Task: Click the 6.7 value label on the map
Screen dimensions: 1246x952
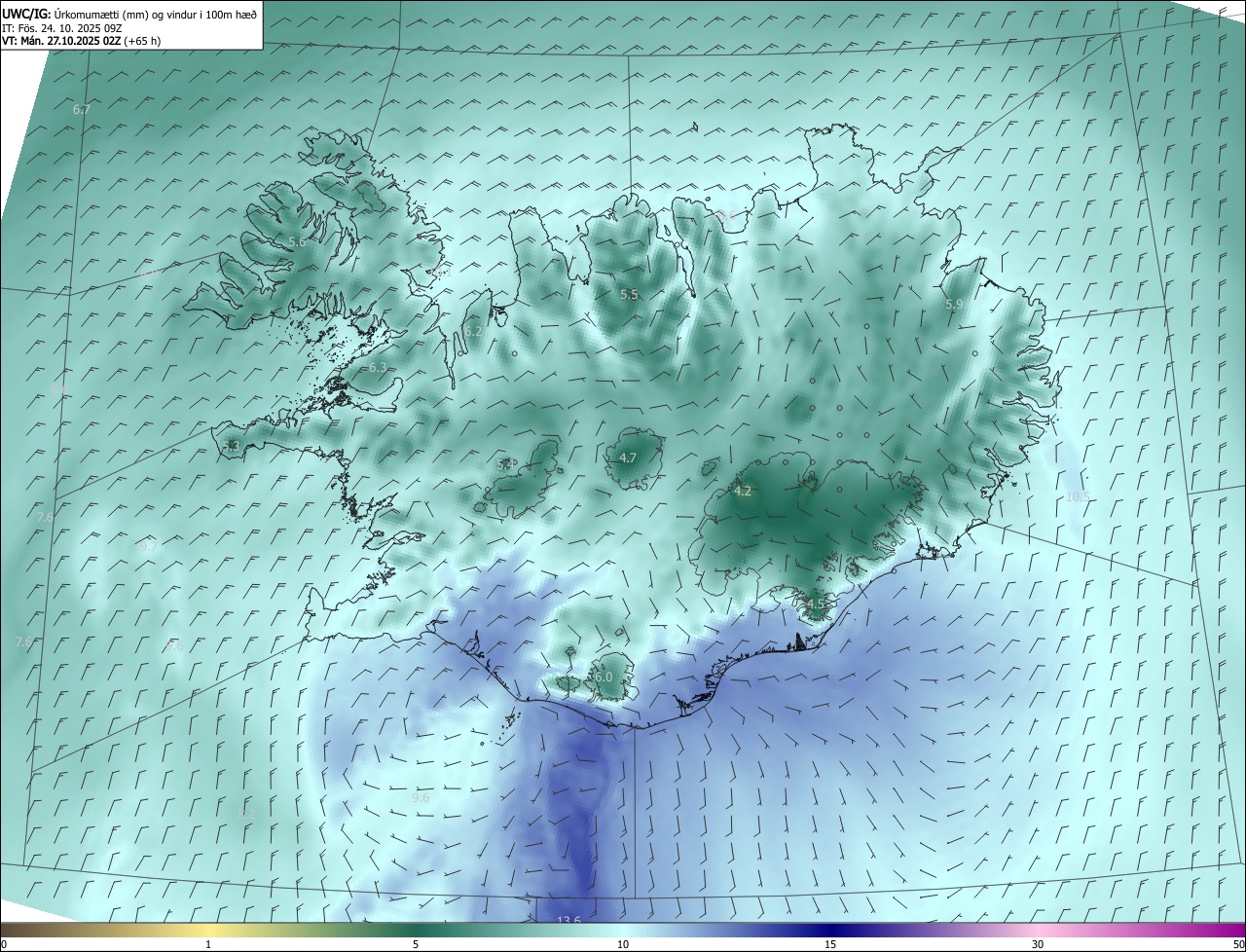Action: coord(82,110)
